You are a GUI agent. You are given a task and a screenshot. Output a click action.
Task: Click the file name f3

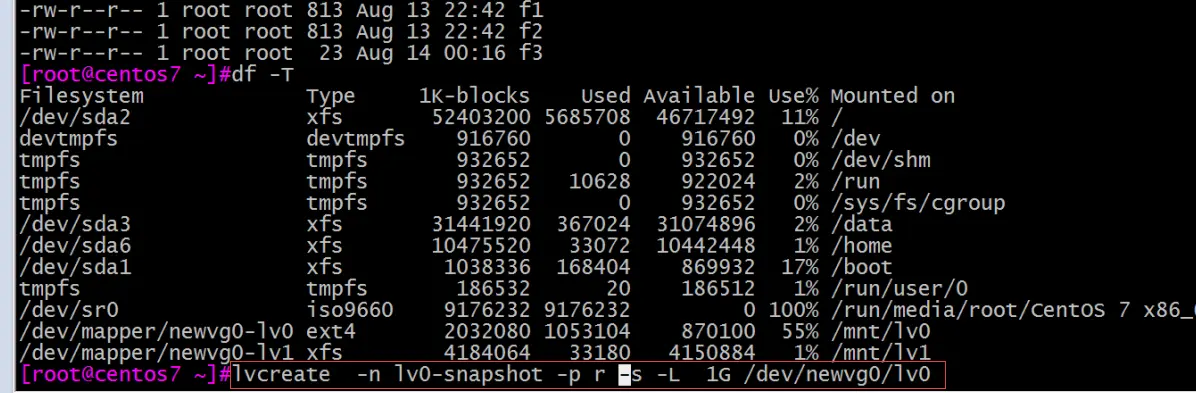pos(532,53)
